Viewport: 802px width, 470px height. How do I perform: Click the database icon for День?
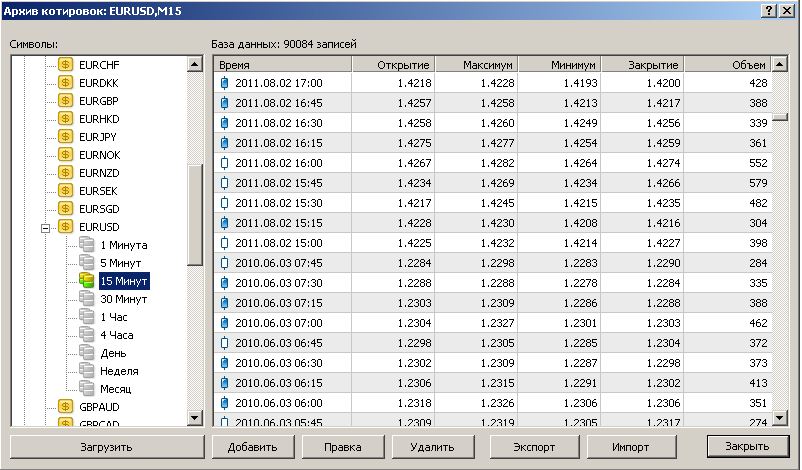(x=86, y=352)
